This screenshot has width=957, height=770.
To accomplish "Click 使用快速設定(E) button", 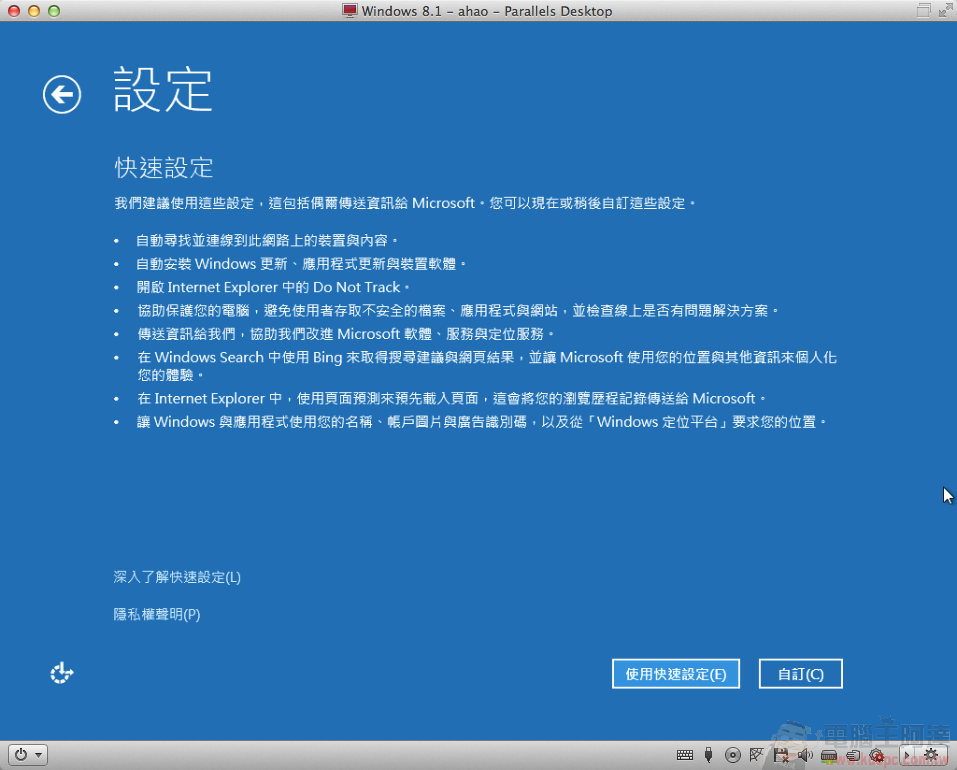I will pos(676,674).
